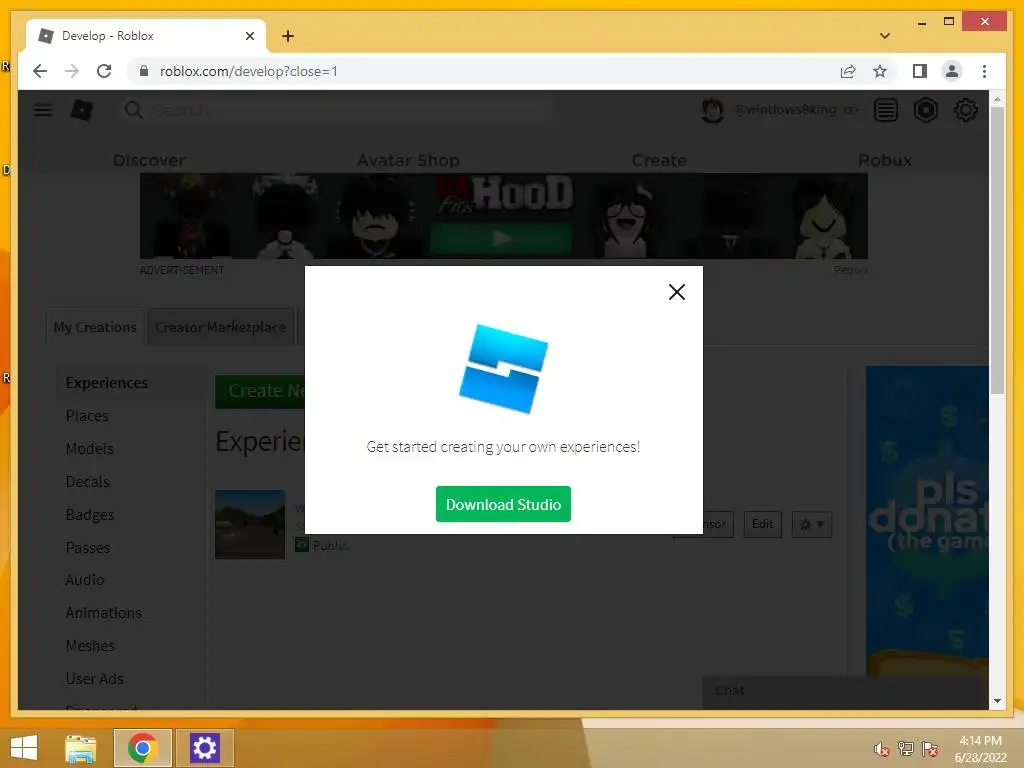Bookmark this page with the star
This screenshot has height=768, width=1024.
click(x=880, y=71)
